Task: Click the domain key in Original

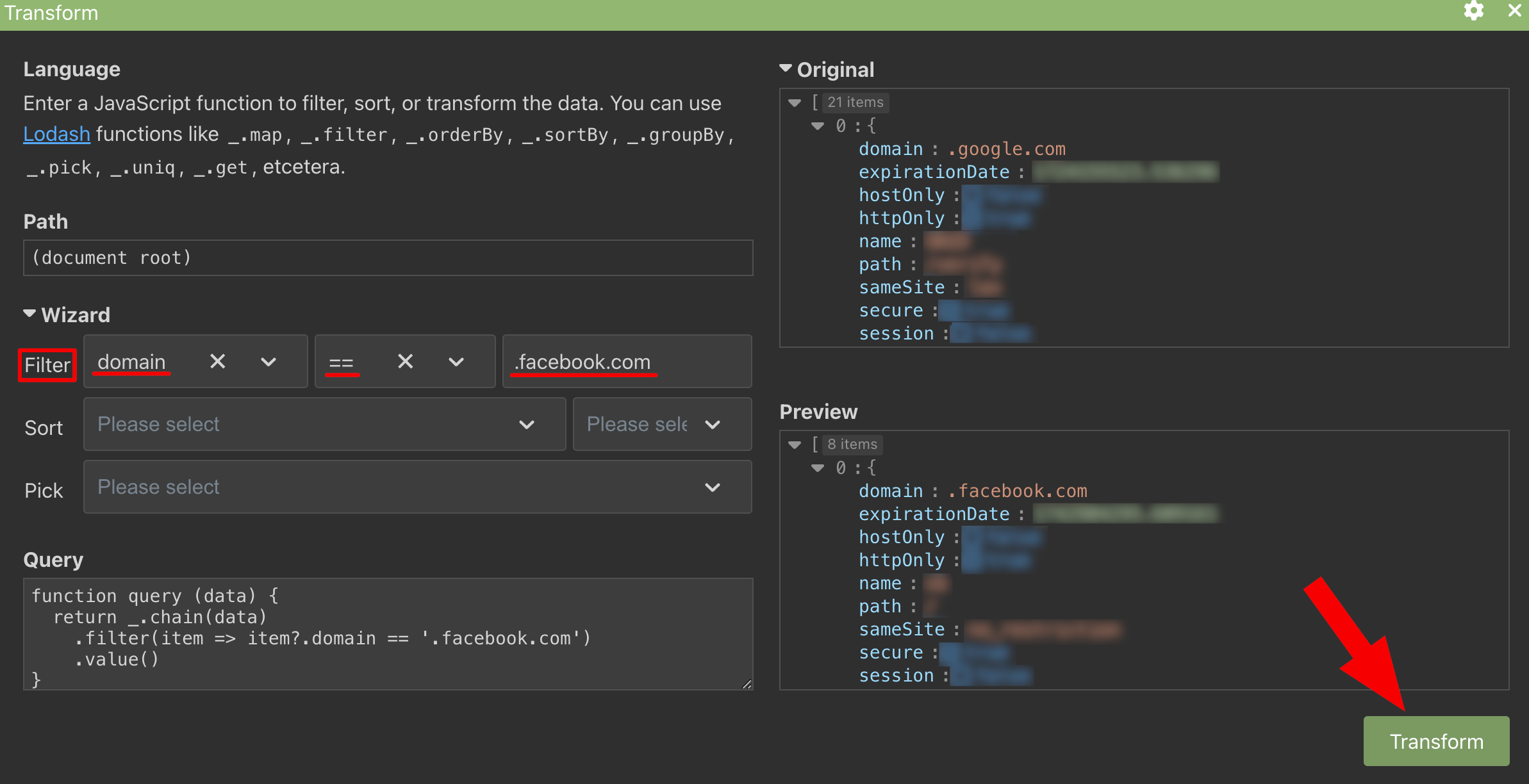Action: 891,149
